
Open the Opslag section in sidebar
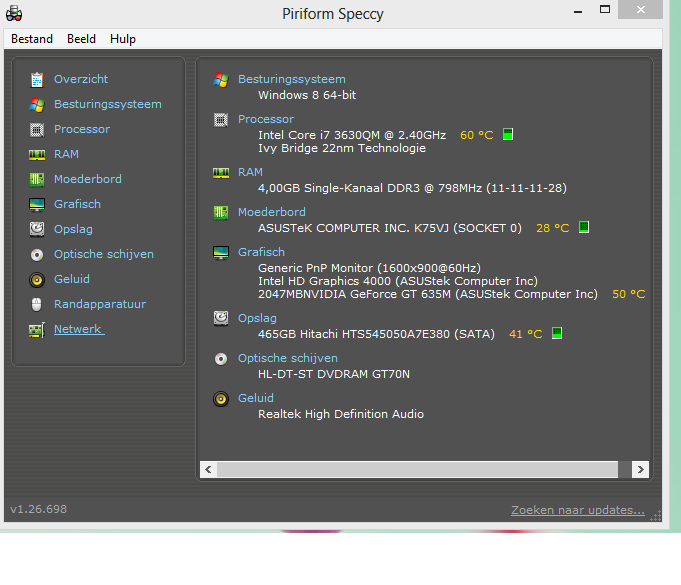click(x=73, y=229)
